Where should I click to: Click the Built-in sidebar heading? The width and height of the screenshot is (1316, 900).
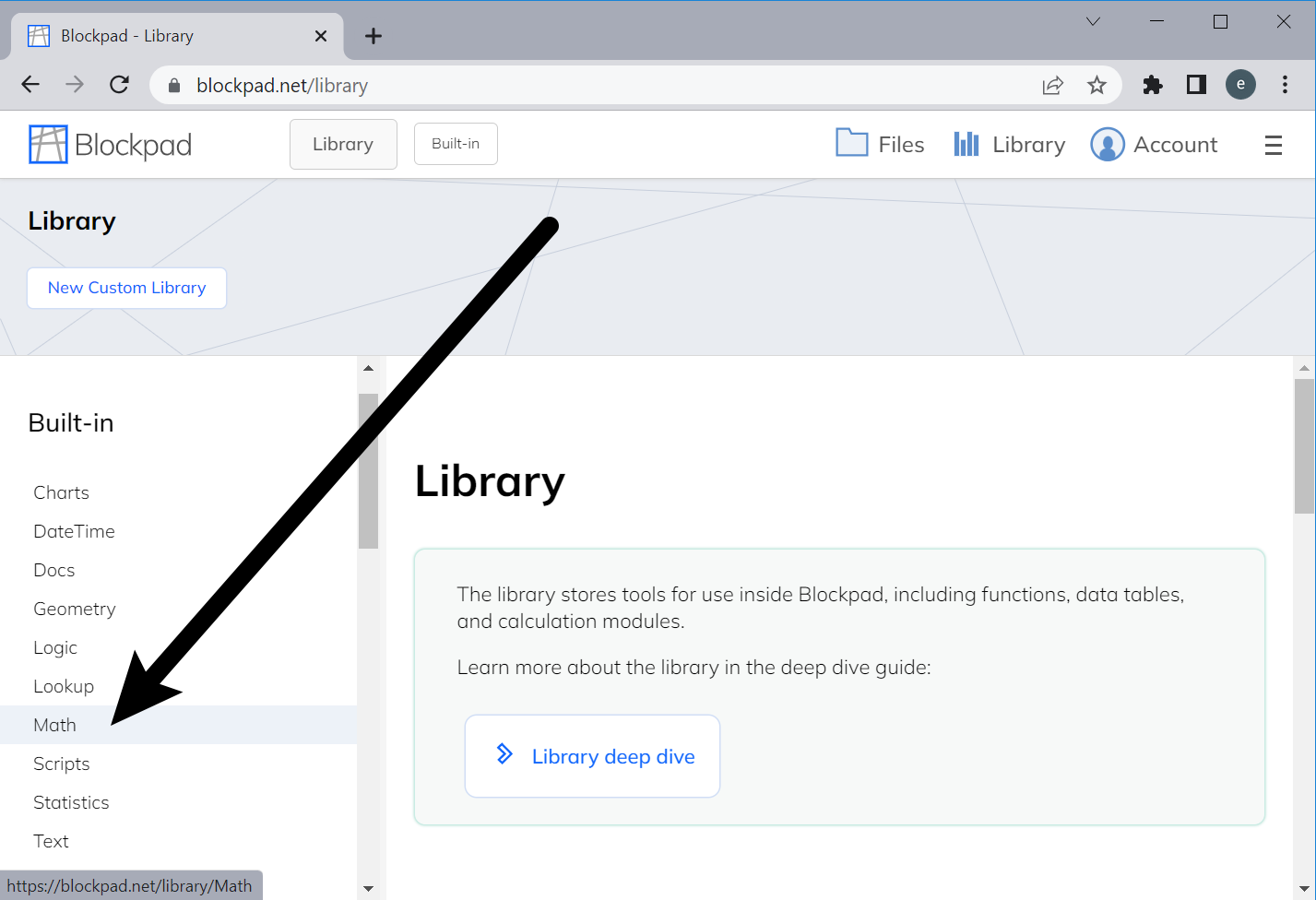[71, 422]
